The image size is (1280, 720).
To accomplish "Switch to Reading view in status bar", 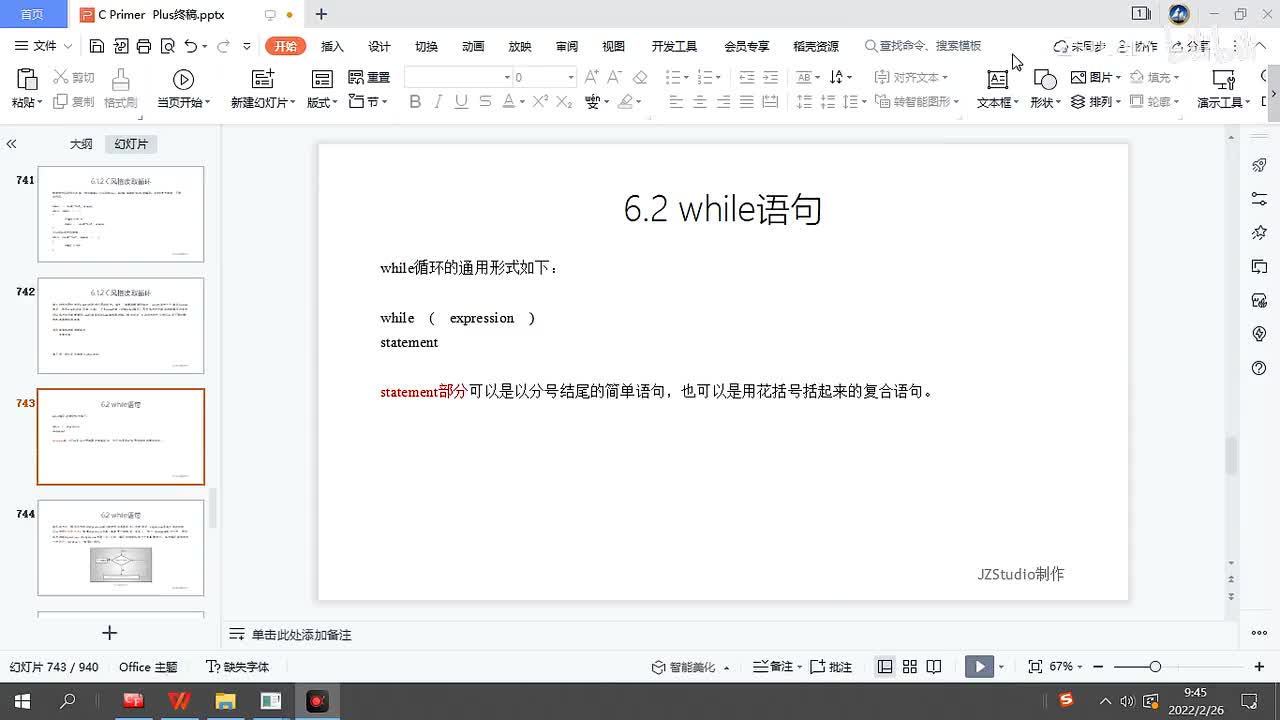I will 934,667.
